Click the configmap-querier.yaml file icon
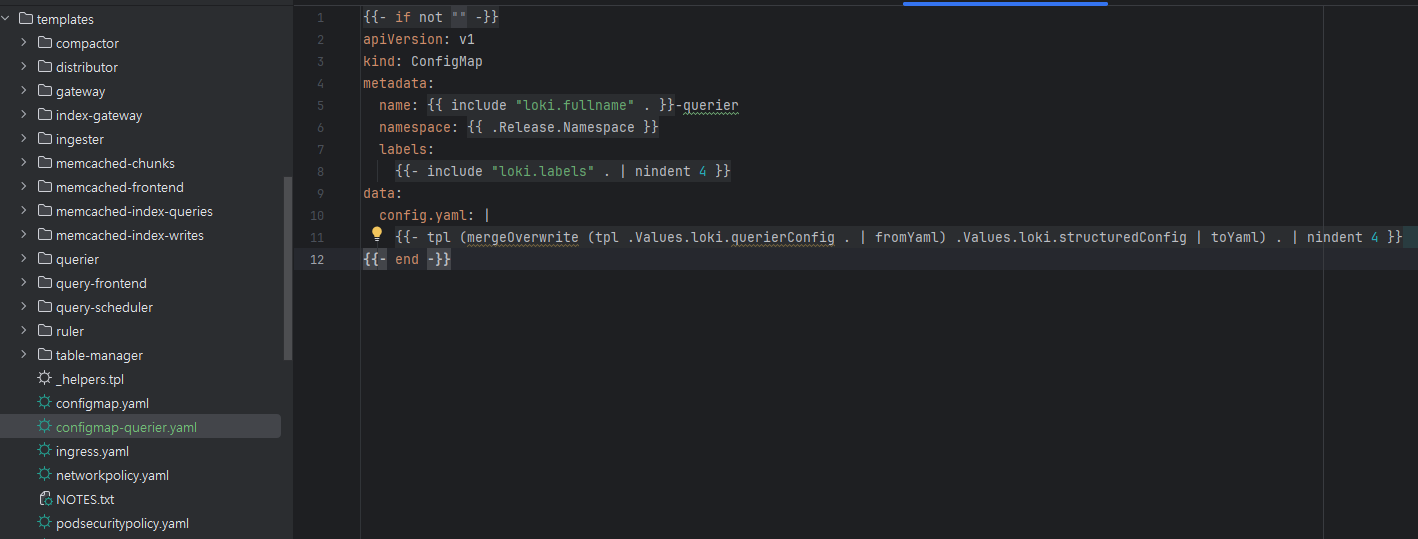Viewport: 1418px width, 539px height. 44,427
